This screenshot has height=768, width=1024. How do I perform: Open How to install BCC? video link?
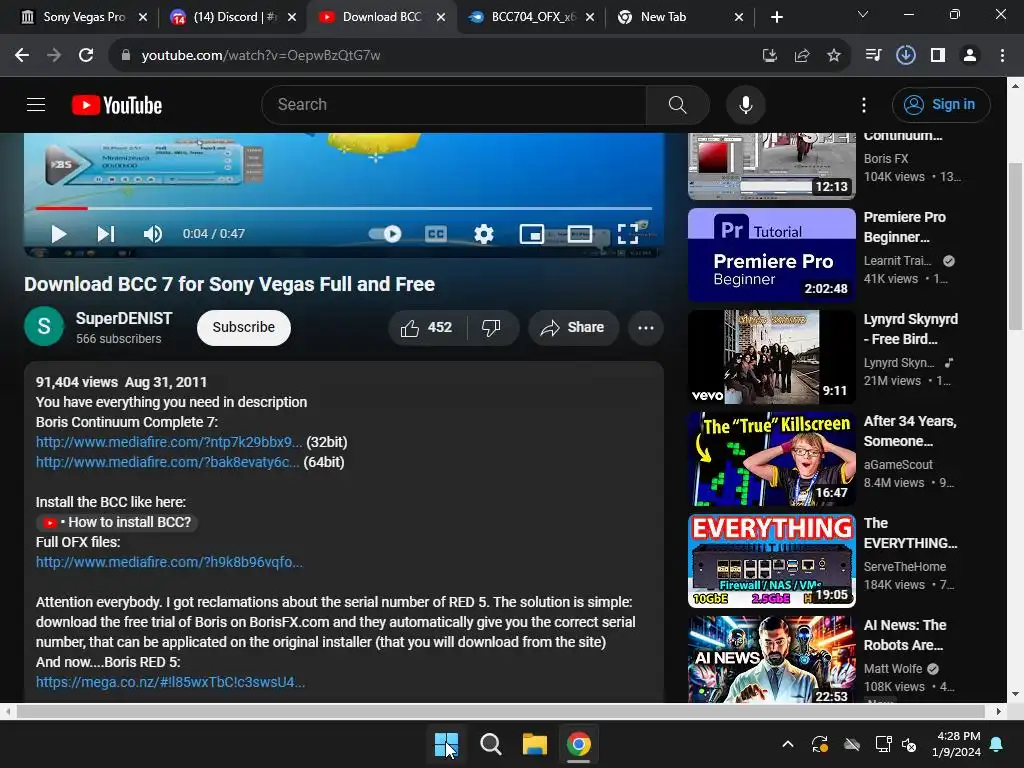[118, 522]
